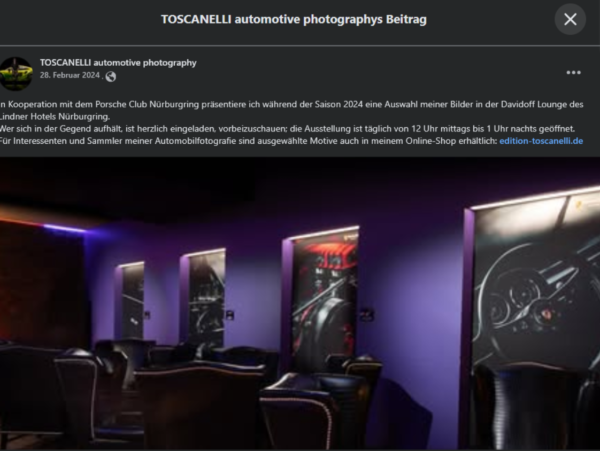Click the leftmost narrow illuminated wall picture

coord(133,300)
